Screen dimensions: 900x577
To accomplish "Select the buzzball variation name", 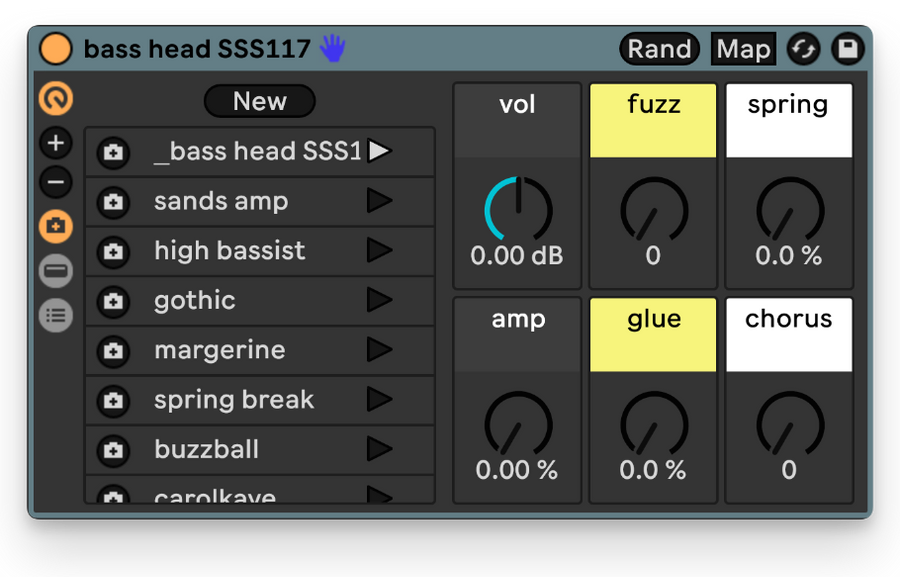I will click(x=207, y=450).
